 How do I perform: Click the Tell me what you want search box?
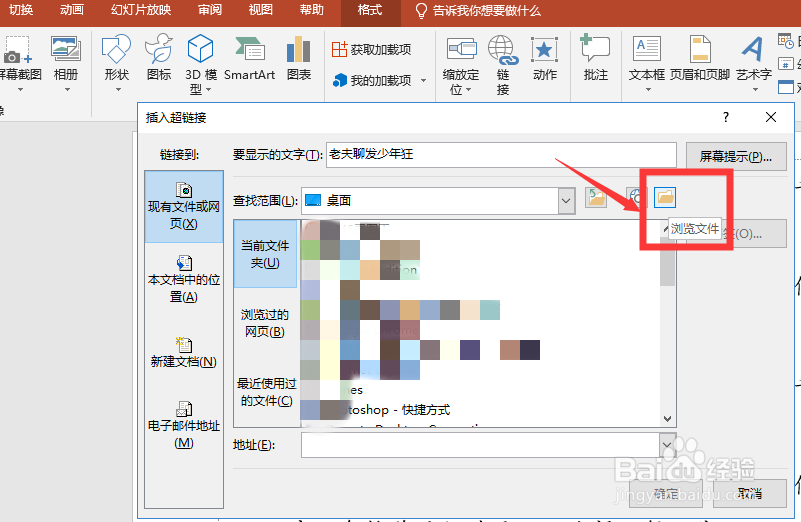478,11
